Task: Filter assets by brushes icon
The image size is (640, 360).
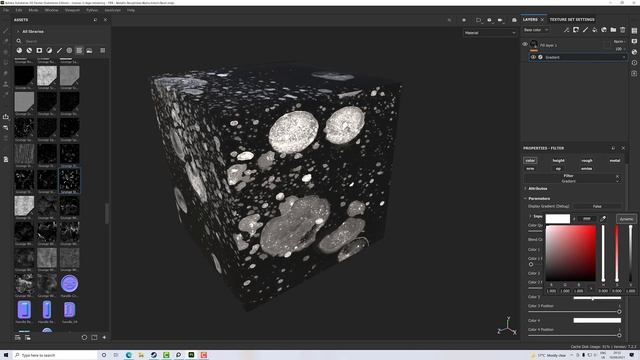Action: tap(59, 51)
